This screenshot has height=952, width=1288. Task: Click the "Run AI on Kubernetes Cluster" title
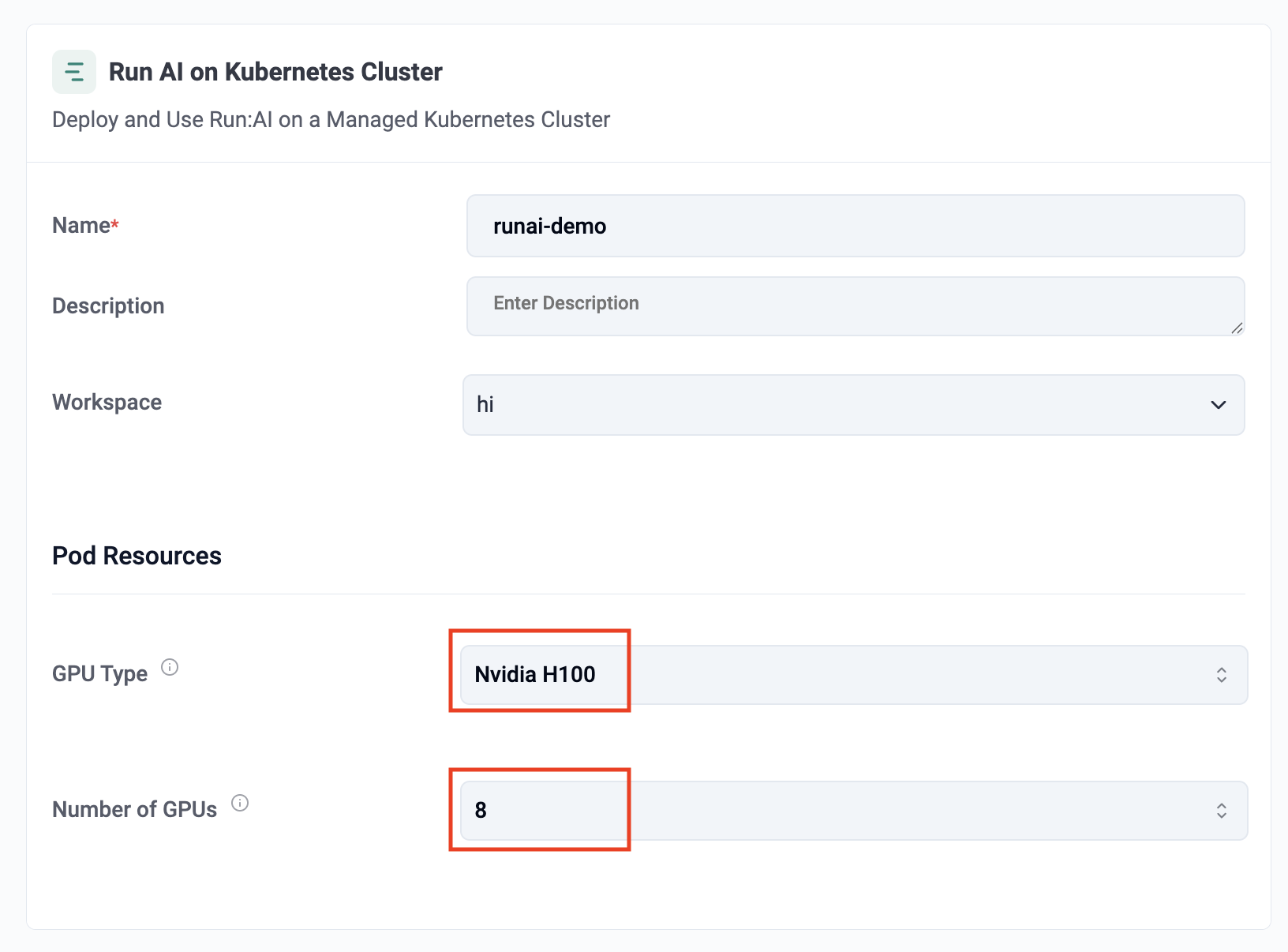coord(275,72)
